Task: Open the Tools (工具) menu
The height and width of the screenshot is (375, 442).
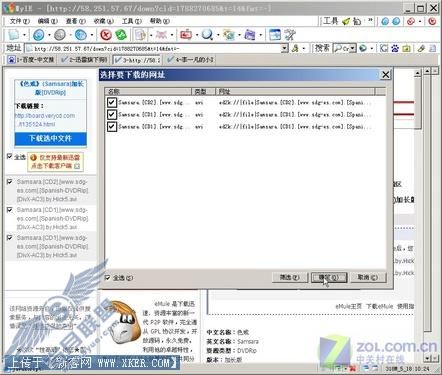Action: coord(132,21)
